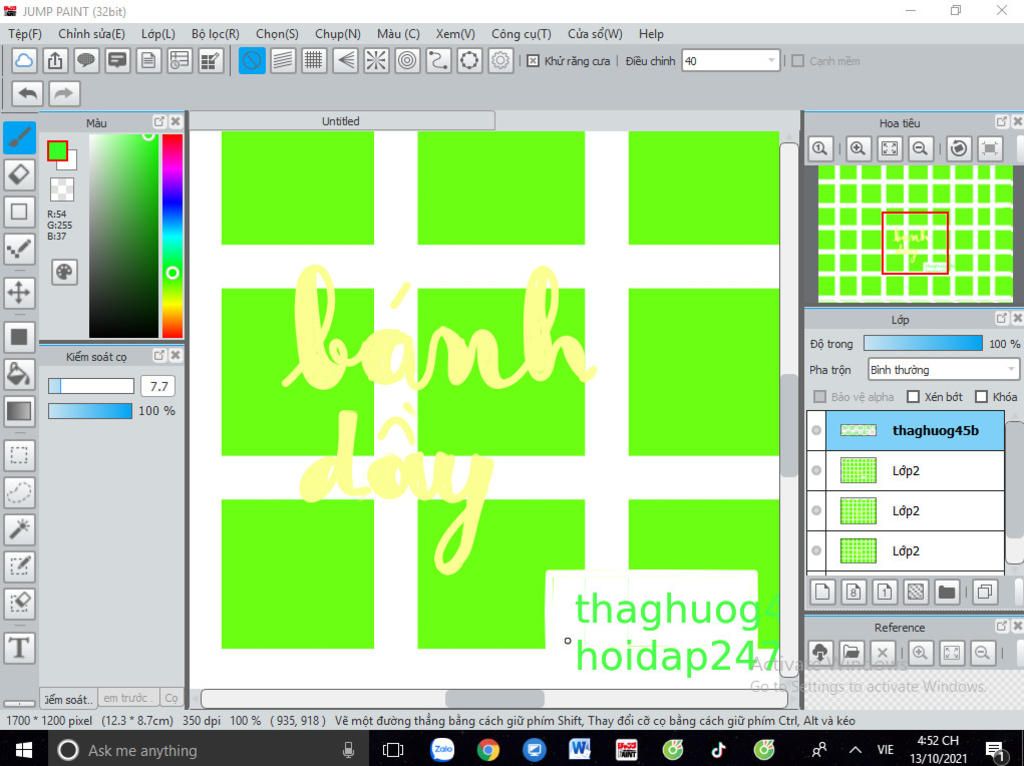Enable concentric circle snap
The image size is (1024, 766).
coord(408,61)
